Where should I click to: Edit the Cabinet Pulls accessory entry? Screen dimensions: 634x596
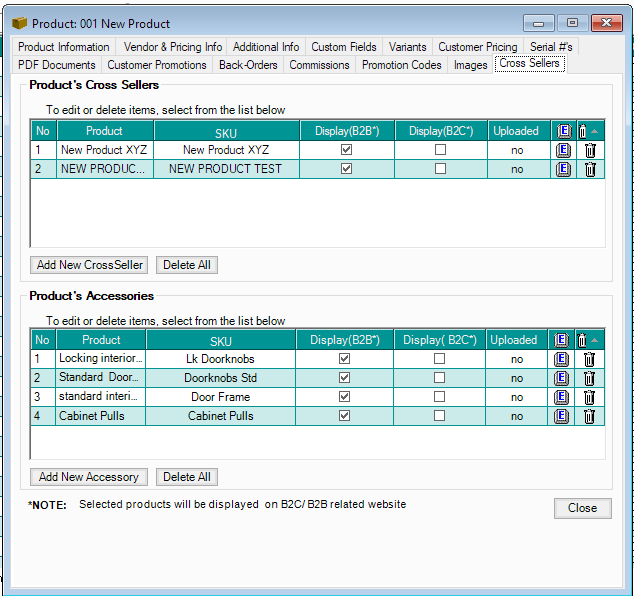[x=562, y=416]
